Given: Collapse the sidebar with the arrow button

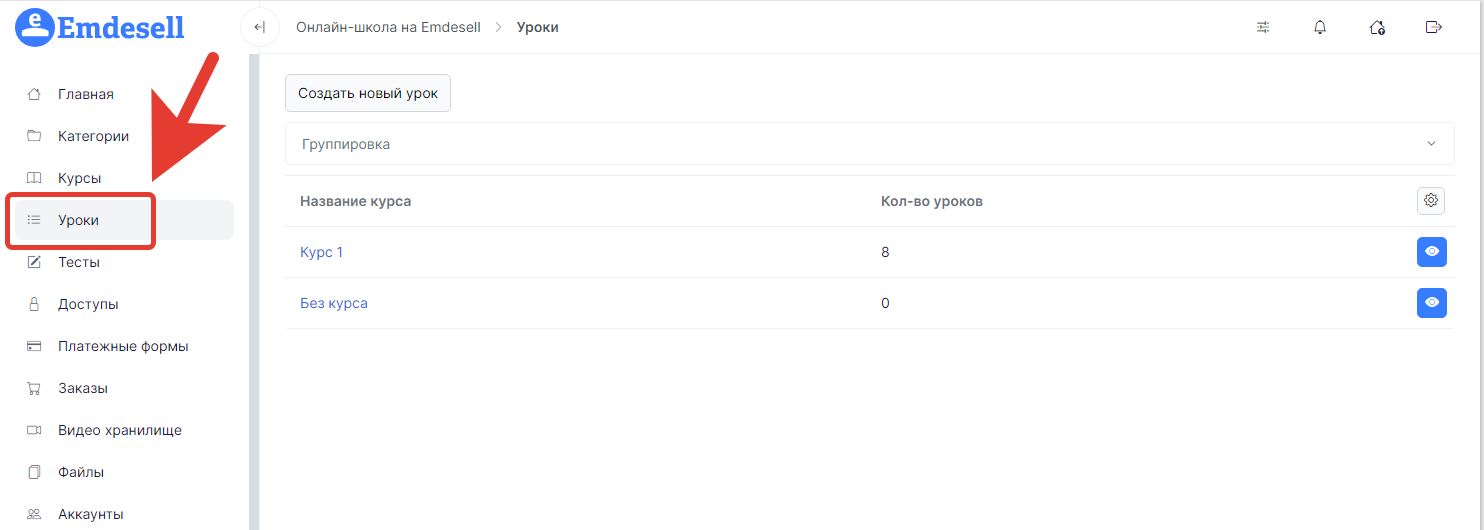Looking at the screenshot, I should tap(259, 27).
